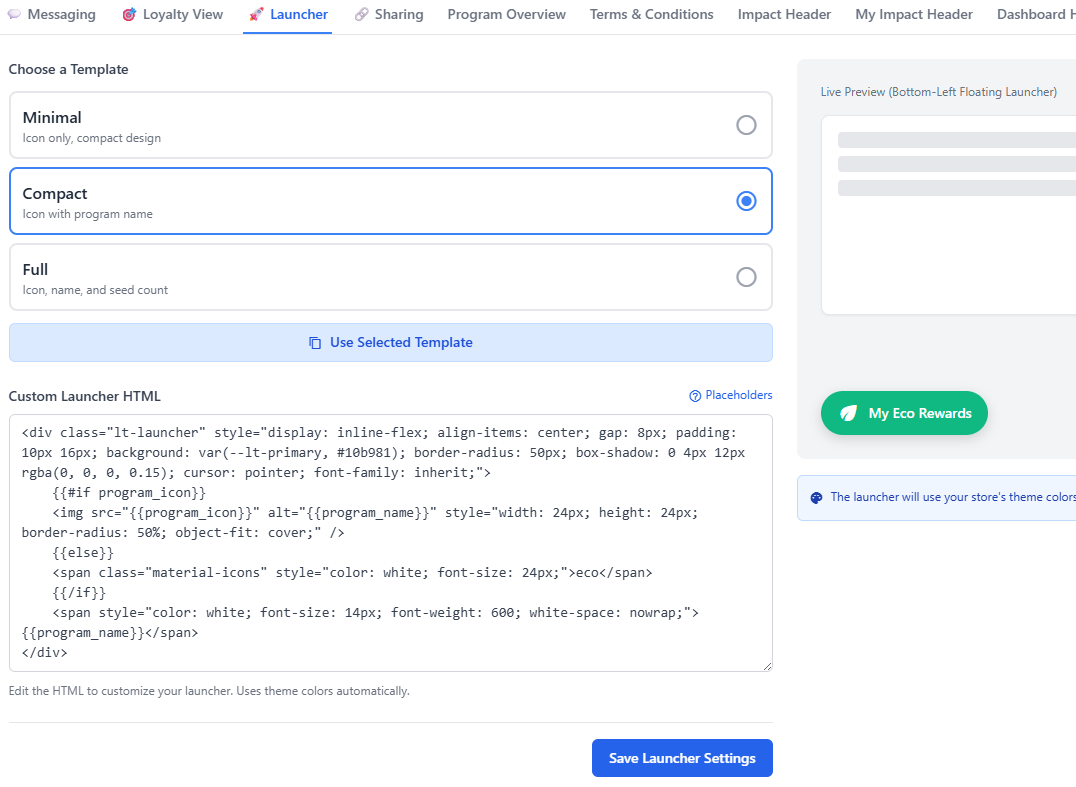Click the My Eco Rewards preview launcher
Viewport: 1076px width, 787px height.
point(904,413)
